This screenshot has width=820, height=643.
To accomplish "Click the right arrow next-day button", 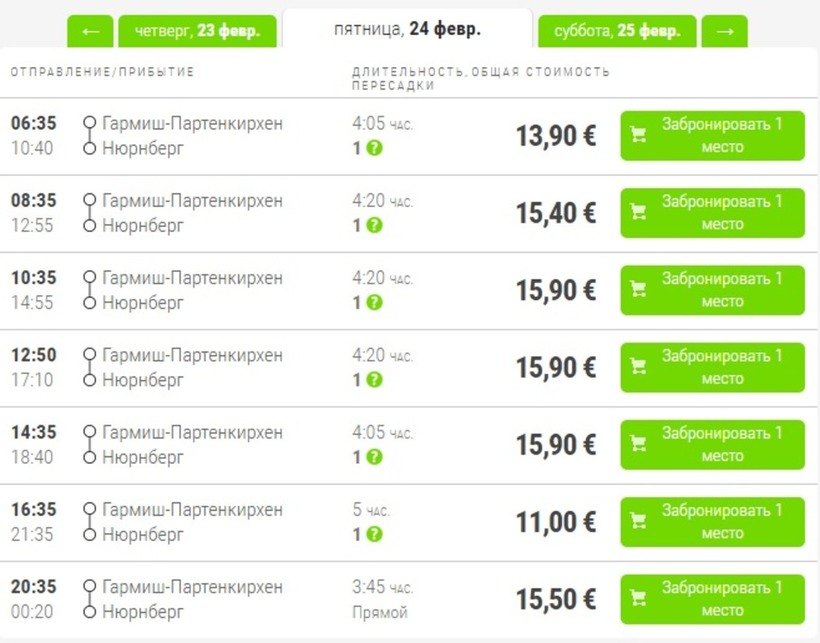I will pyautogui.click(x=725, y=31).
